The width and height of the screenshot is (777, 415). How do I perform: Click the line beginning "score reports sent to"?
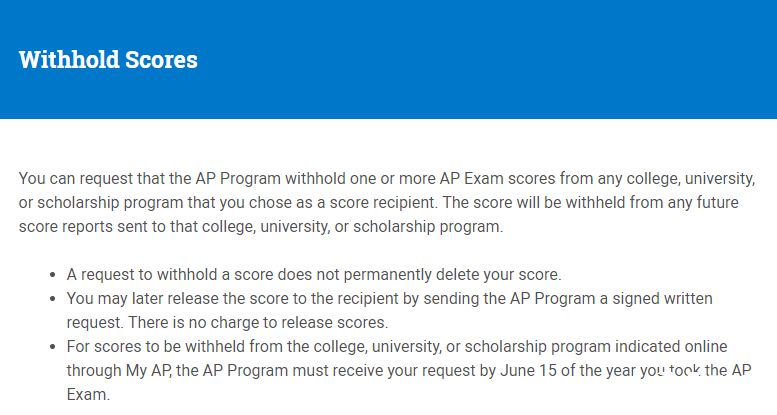click(x=261, y=227)
